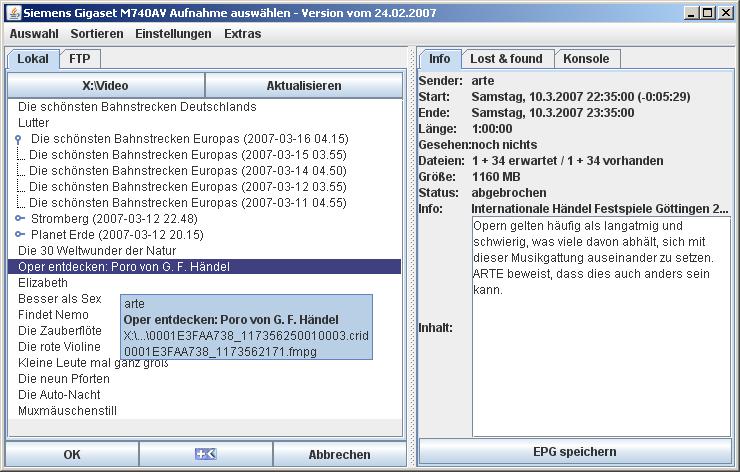Collapse Die schönsten Bahnstrecken Europas (2007-03-16 04.15) group

18,139
